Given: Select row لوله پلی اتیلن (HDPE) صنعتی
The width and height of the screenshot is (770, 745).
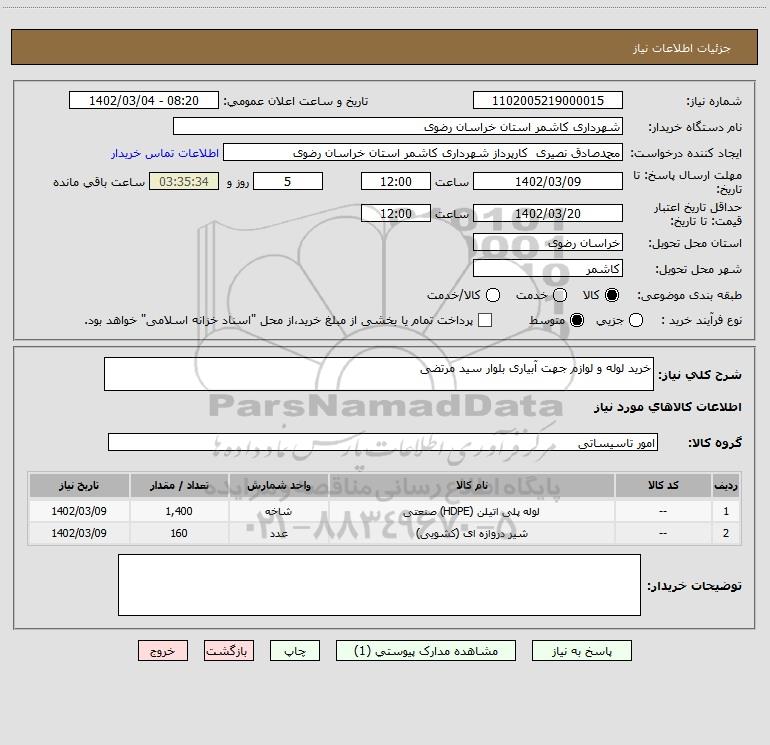Looking at the screenshot, I should (385, 511).
